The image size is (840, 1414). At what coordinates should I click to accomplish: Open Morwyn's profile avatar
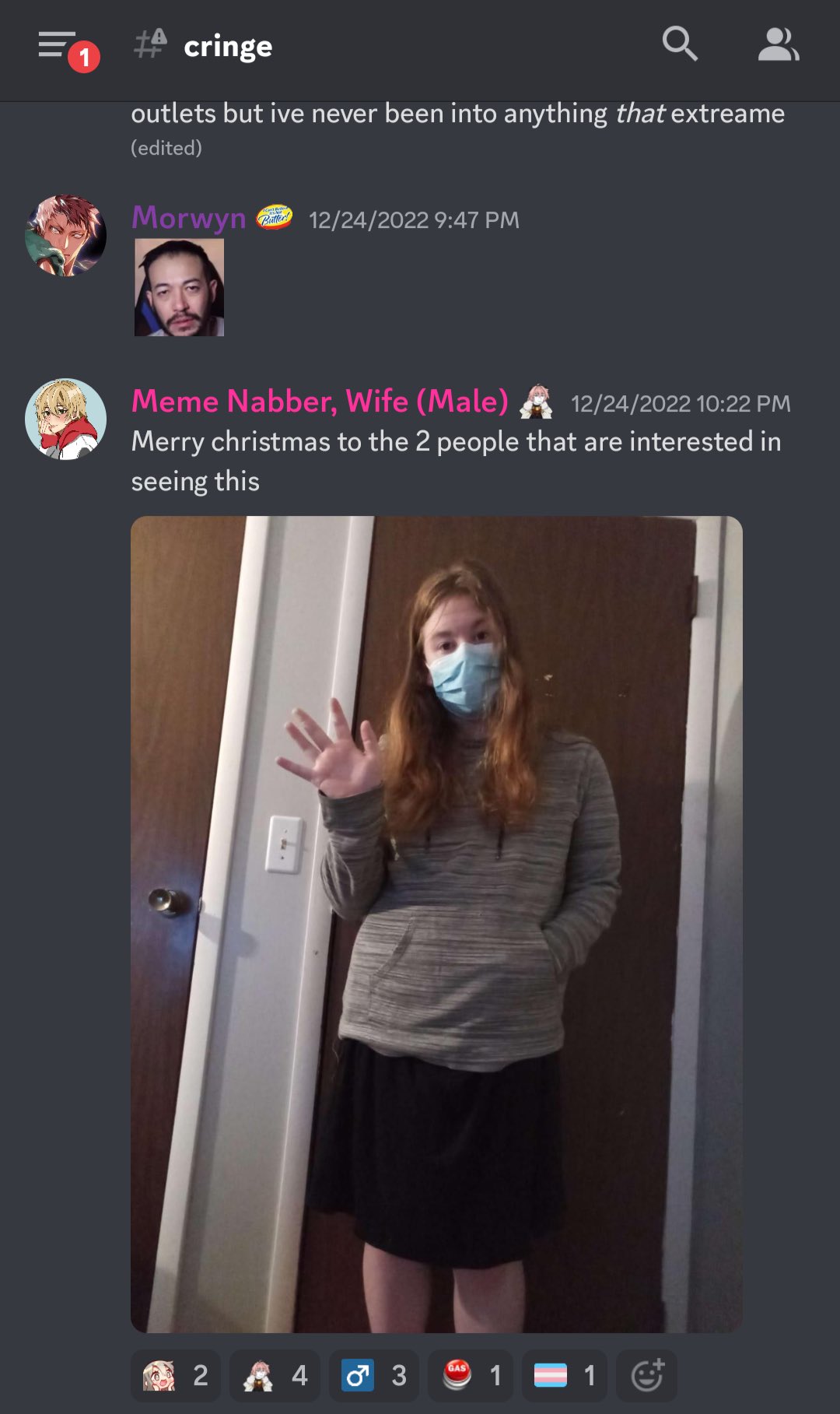tap(66, 236)
